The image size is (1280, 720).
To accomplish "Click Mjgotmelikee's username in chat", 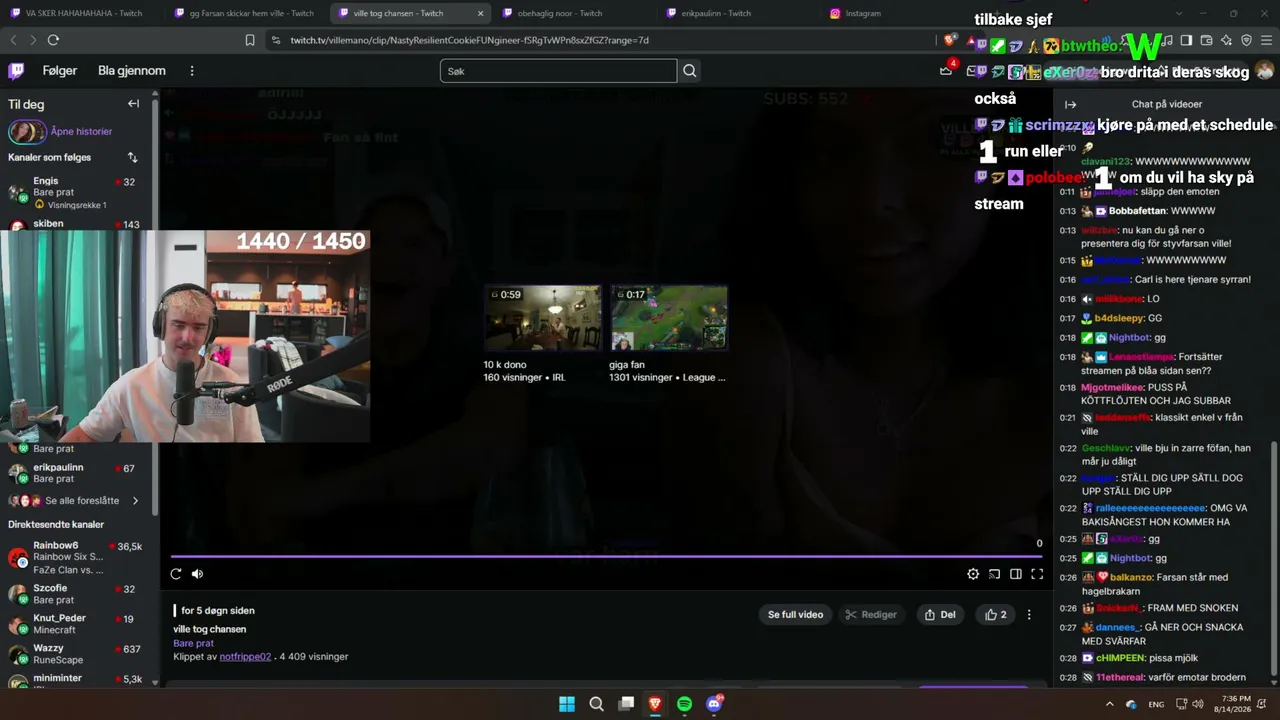I will pos(1113,387).
